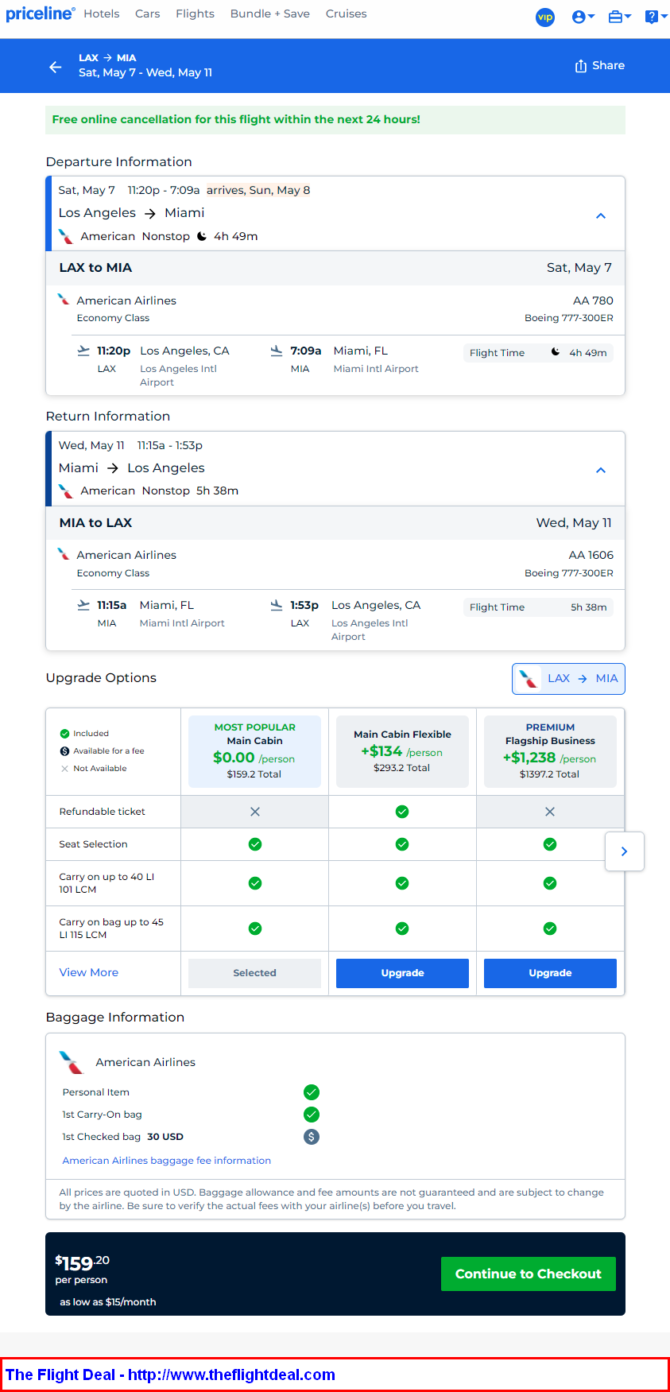Screen dimensions: 670x1392
Task: Click the Main Cabin most popular fare card
Action: pyautogui.click(x=255, y=751)
